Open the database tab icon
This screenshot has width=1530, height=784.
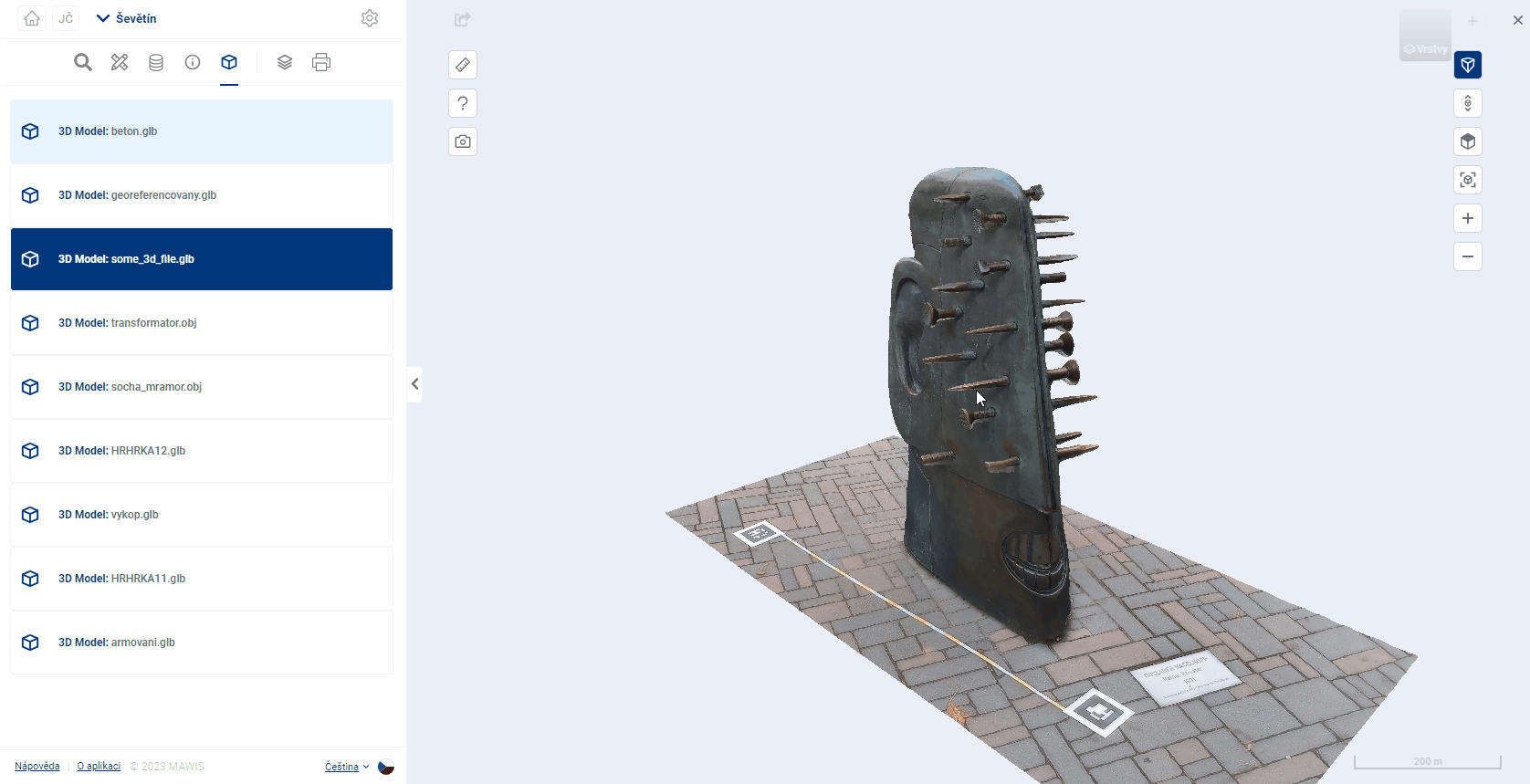[x=156, y=62]
